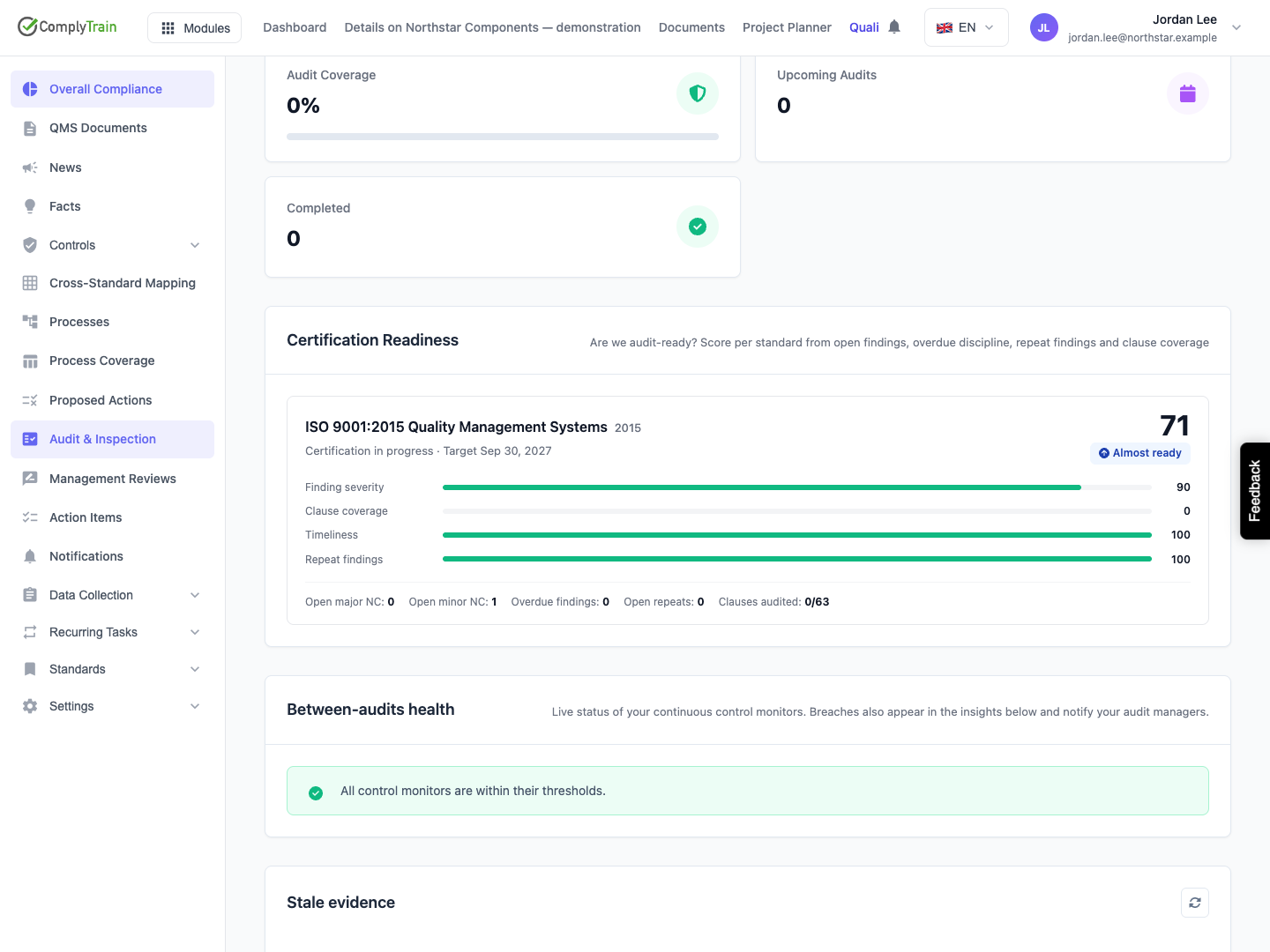Open Facts in sidebar
Image resolution: width=1270 pixels, height=952 pixels.
tap(112, 206)
